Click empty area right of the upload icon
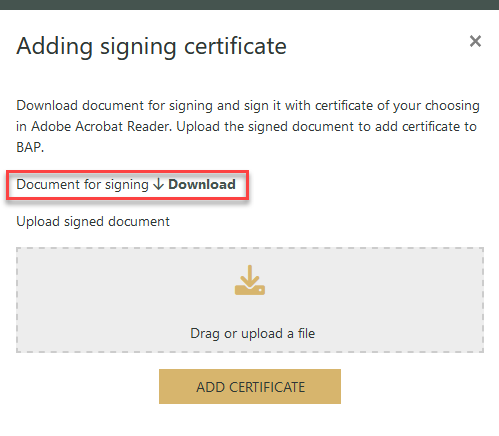499x436 pixels. tap(373, 280)
